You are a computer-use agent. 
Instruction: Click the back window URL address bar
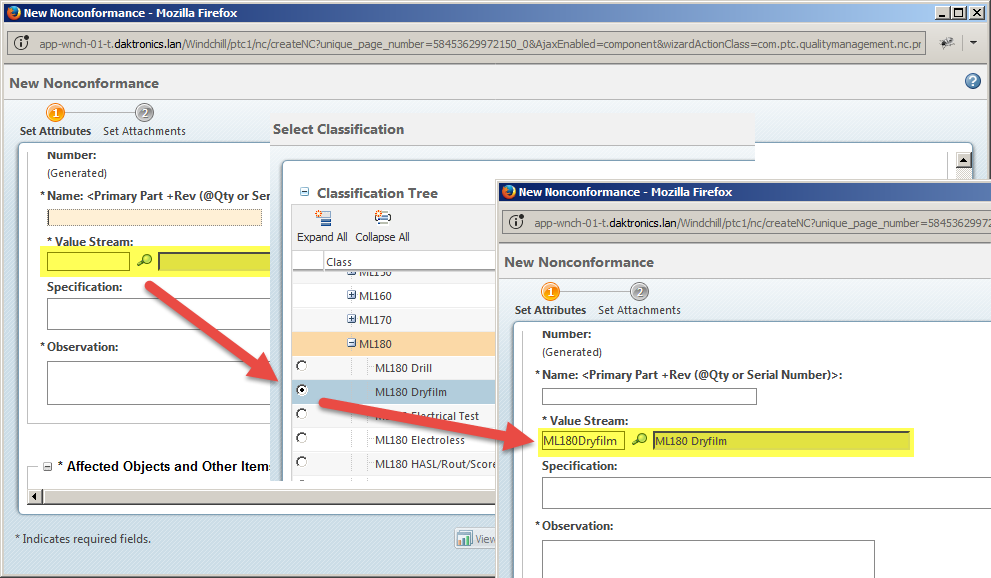(466, 44)
